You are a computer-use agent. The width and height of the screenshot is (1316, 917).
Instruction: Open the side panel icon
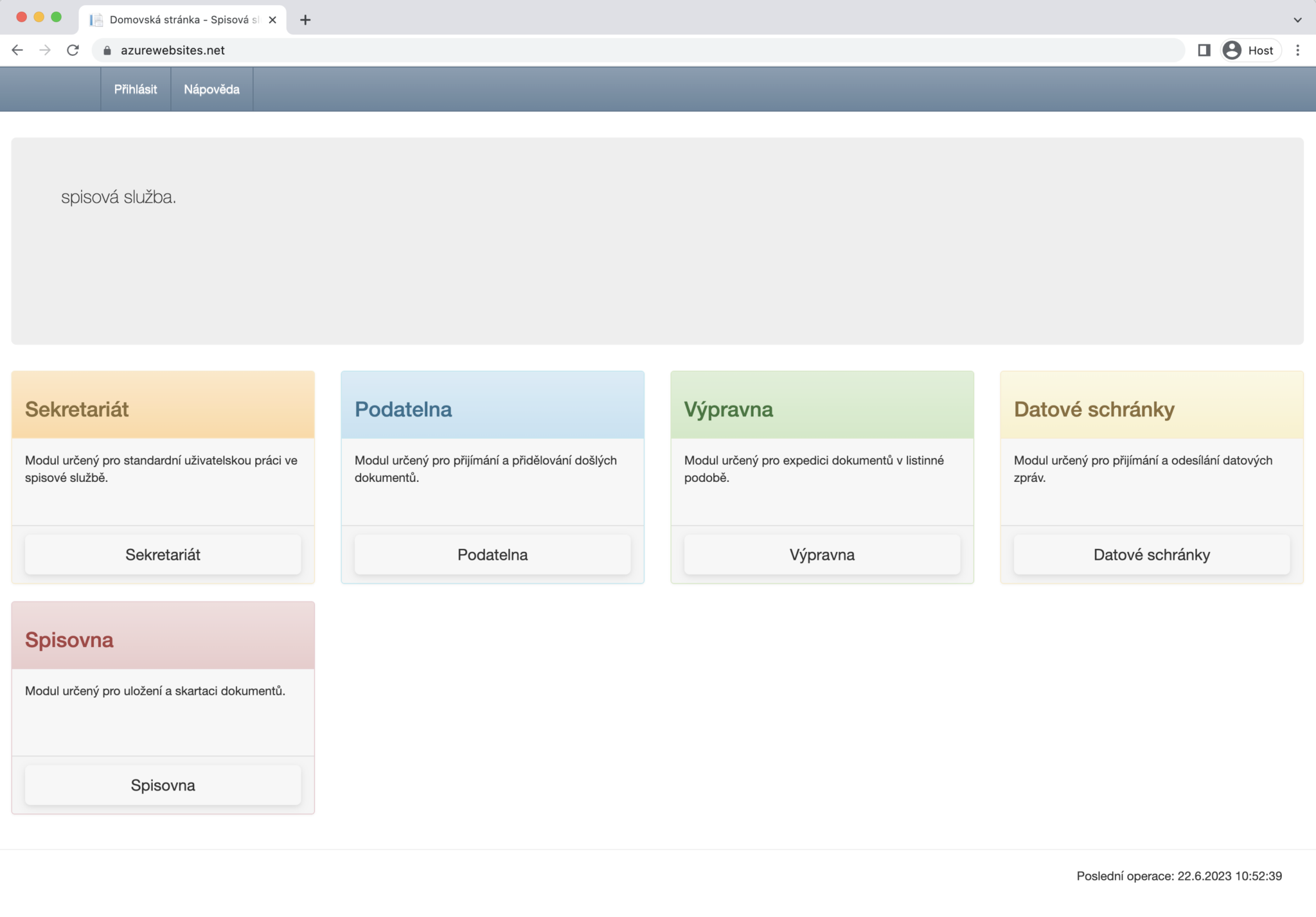click(1204, 50)
